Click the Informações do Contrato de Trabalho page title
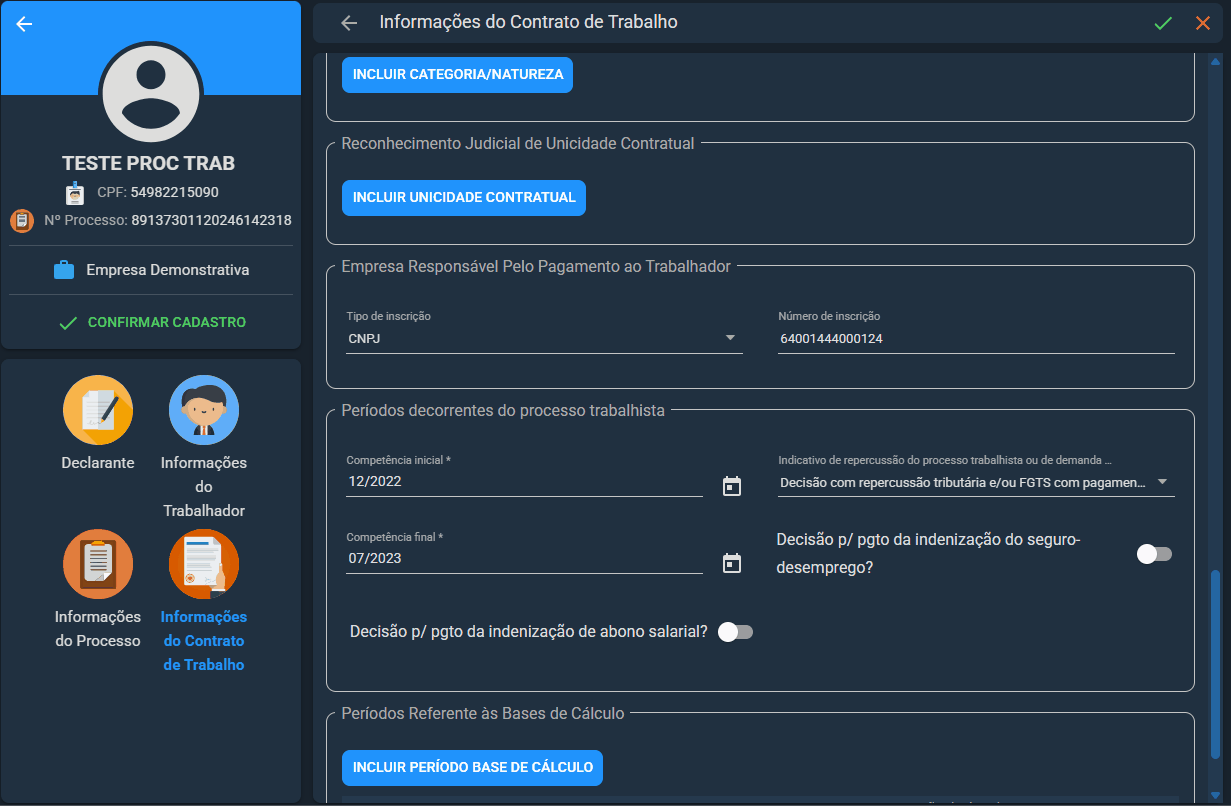This screenshot has height=806, width=1231. 528,22
